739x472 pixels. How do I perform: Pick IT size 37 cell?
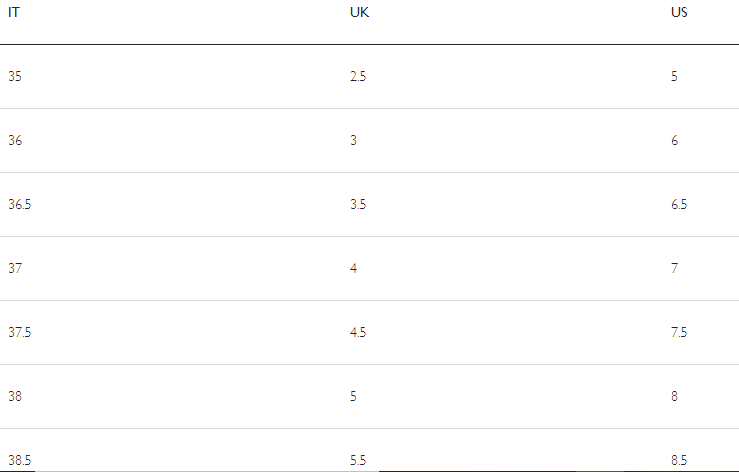15,269
